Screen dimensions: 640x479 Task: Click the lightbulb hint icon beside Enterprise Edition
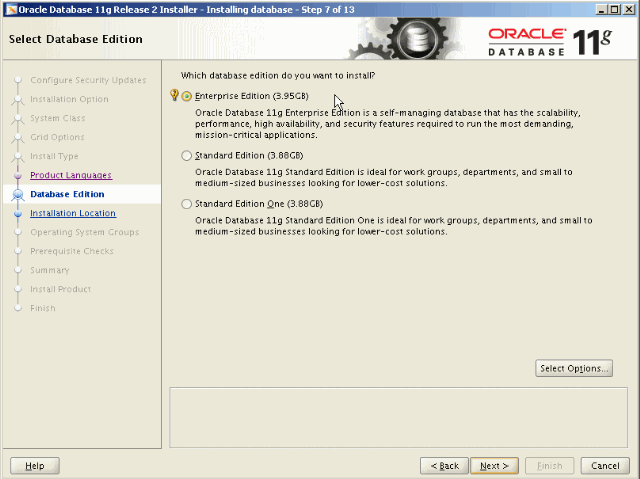(174, 95)
